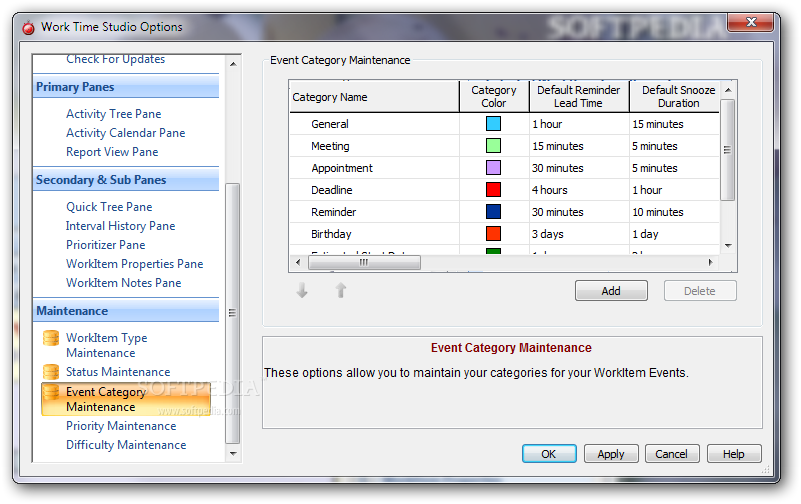
Task: Select the Appointment category name cell
Action: click(374, 168)
